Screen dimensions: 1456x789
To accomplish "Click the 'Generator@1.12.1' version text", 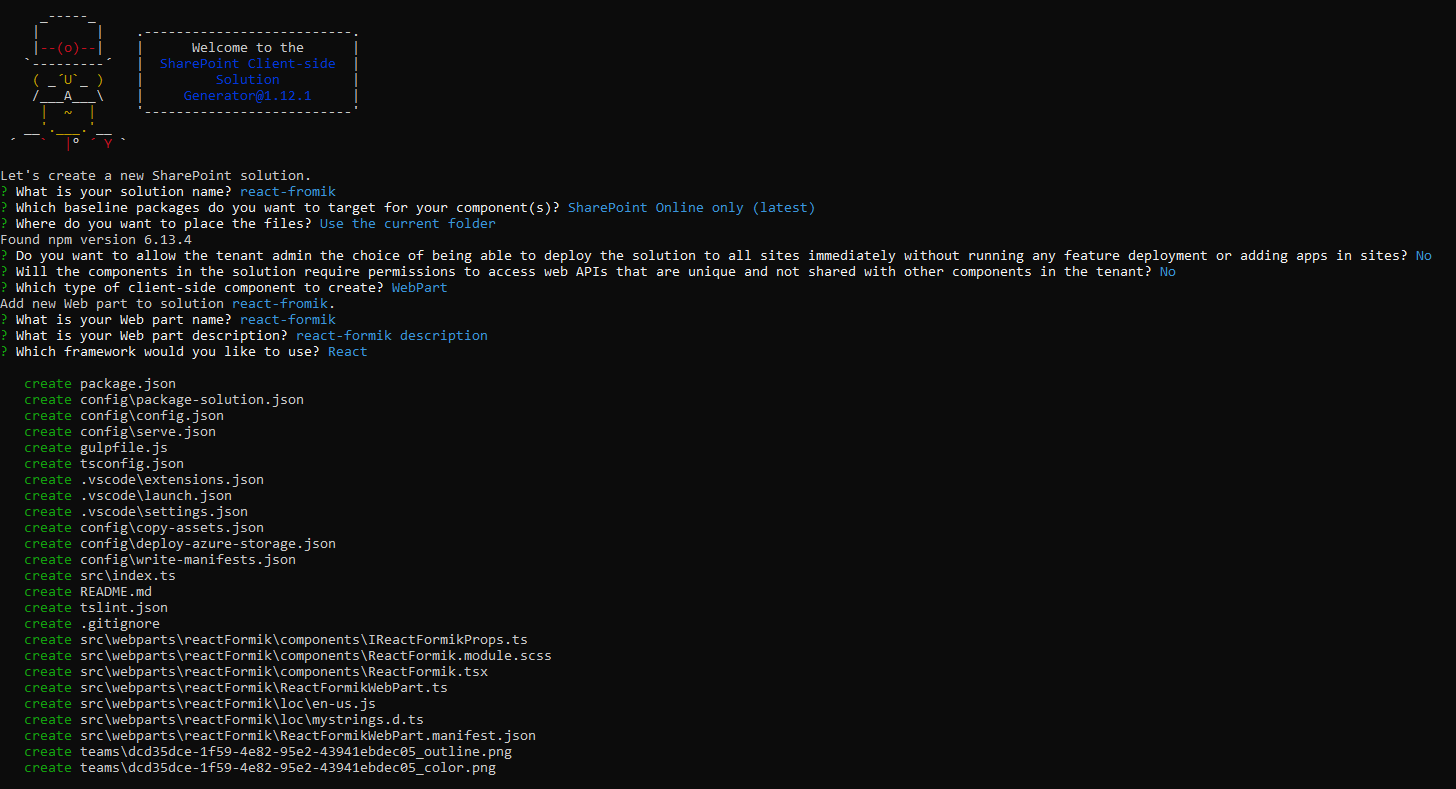I will [247, 95].
